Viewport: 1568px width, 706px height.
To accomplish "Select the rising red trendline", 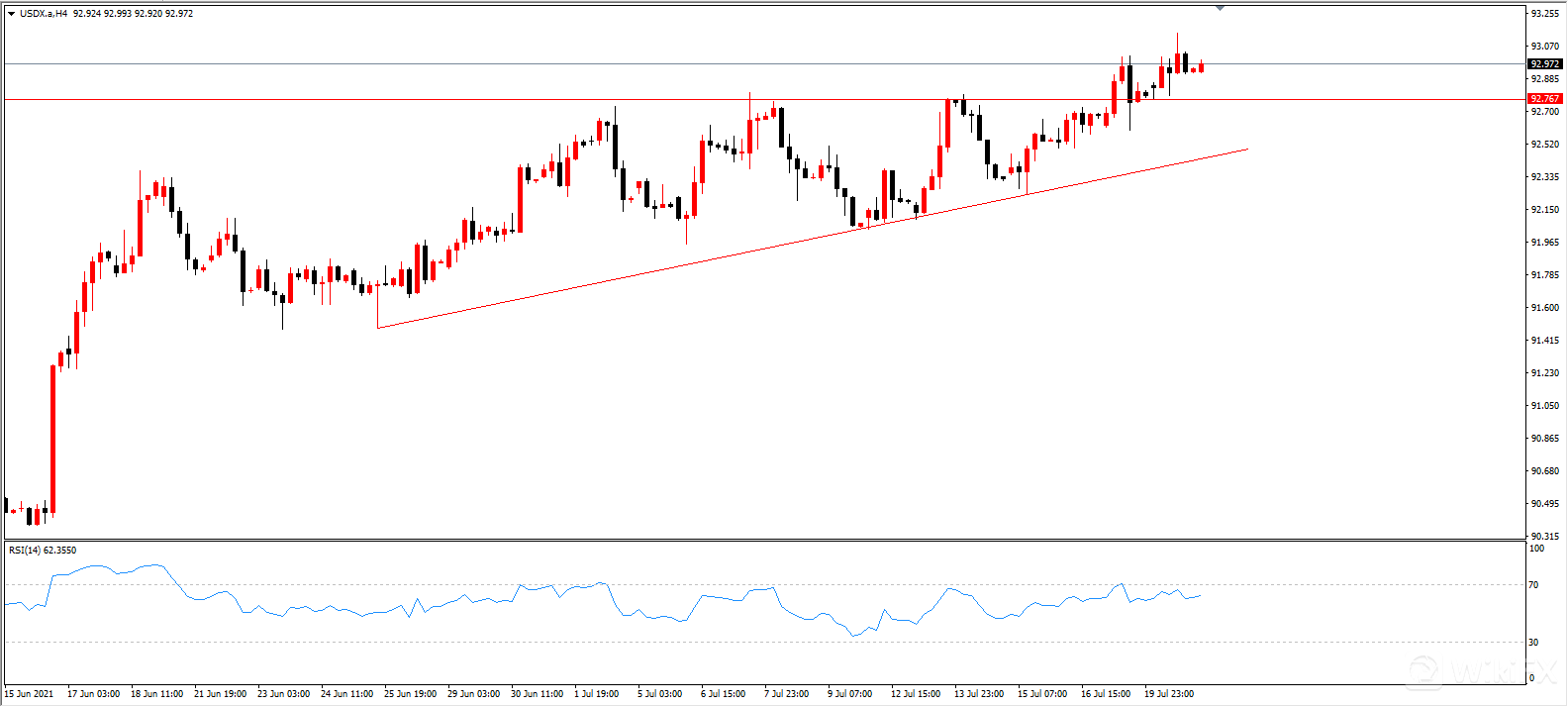I will tap(693, 264).
